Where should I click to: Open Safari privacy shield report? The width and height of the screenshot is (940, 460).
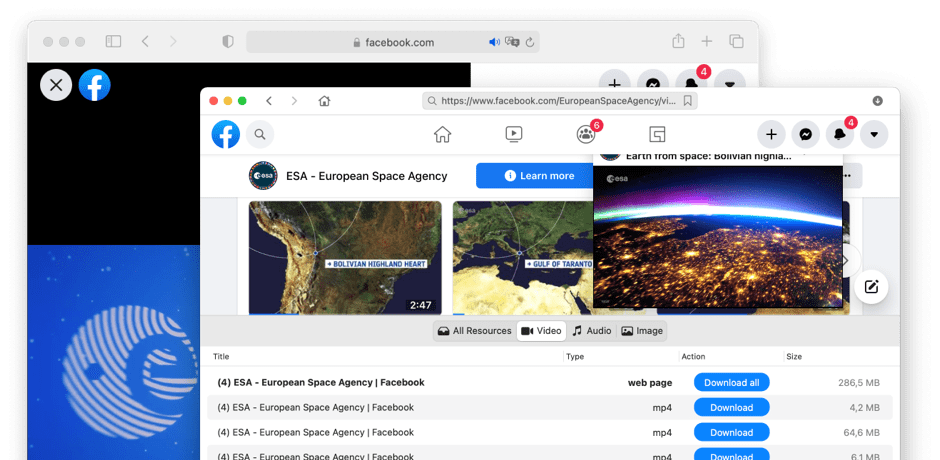pos(227,41)
